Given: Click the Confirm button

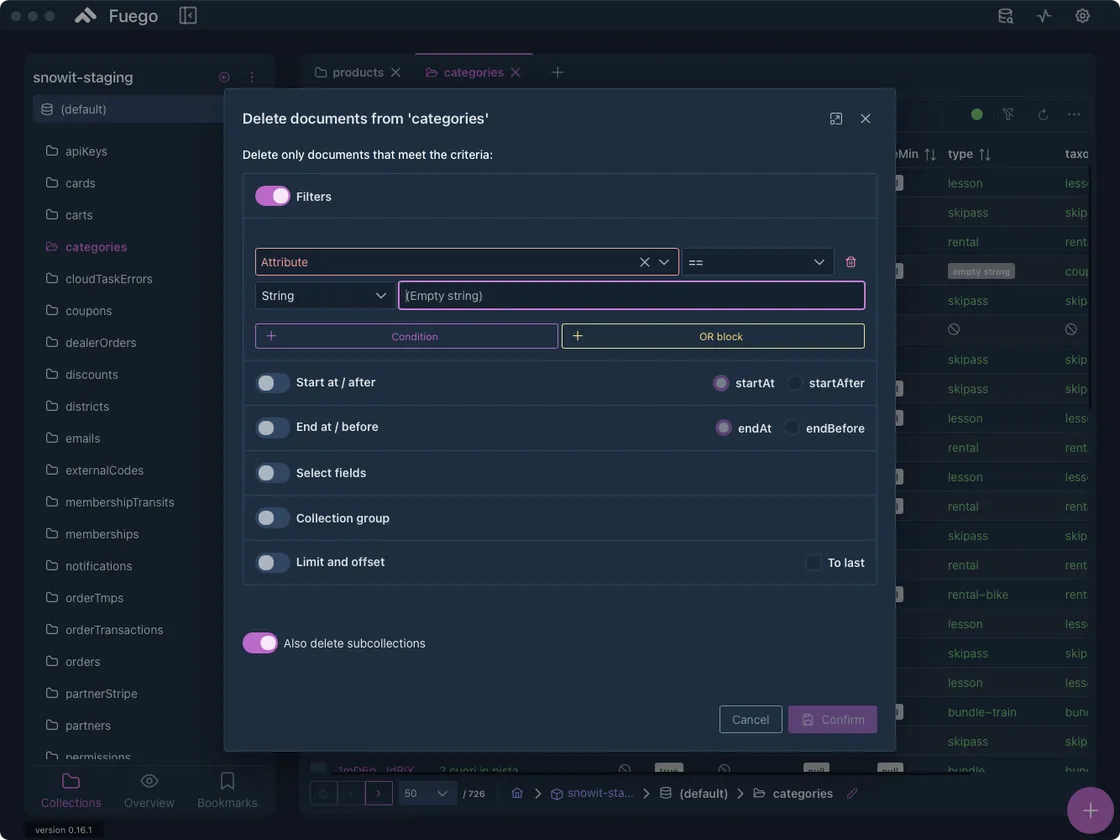Looking at the screenshot, I should [832, 719].
